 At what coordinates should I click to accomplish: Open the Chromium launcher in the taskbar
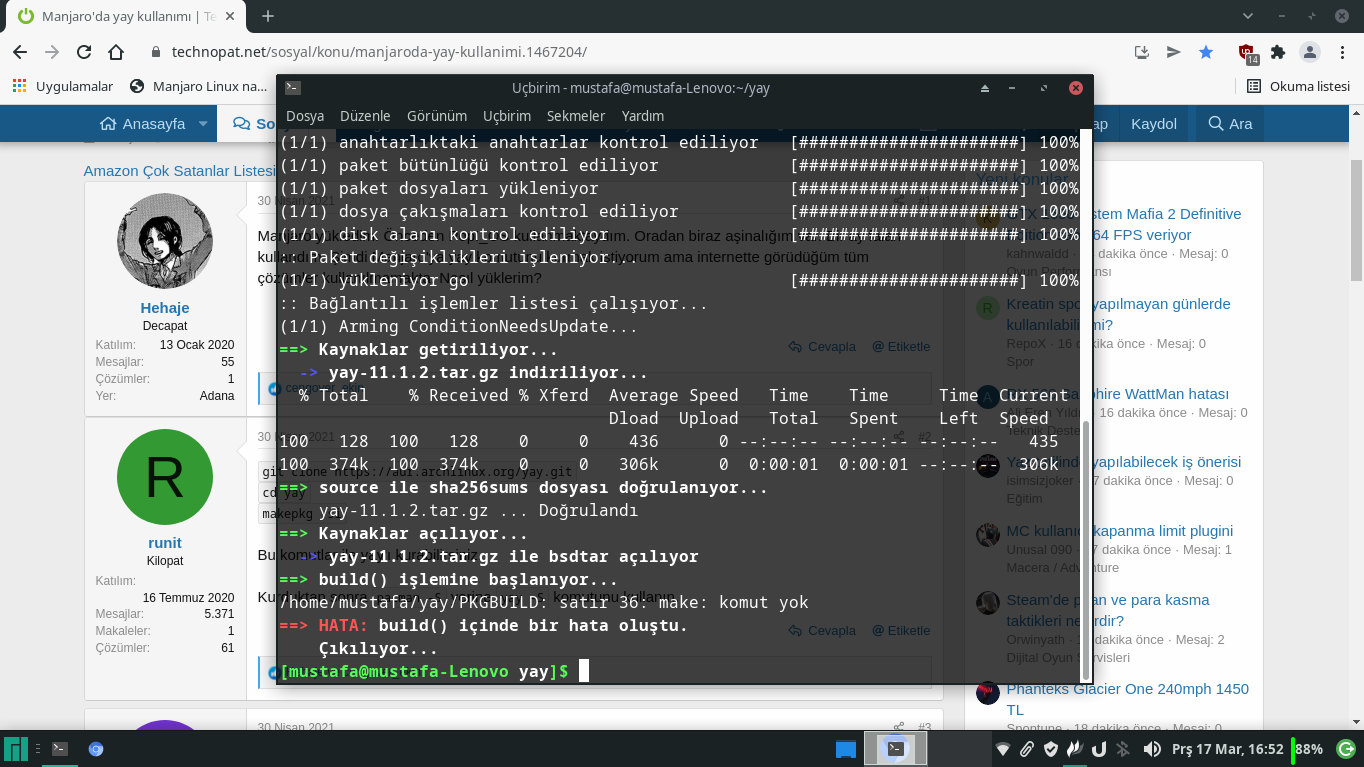[x=96, y=749]
